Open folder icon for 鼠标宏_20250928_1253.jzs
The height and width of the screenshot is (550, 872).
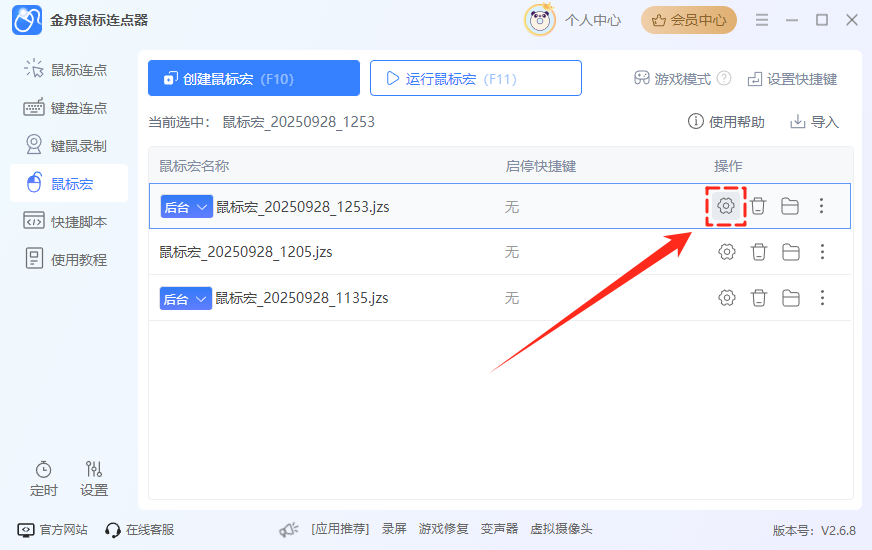(790, 206)
